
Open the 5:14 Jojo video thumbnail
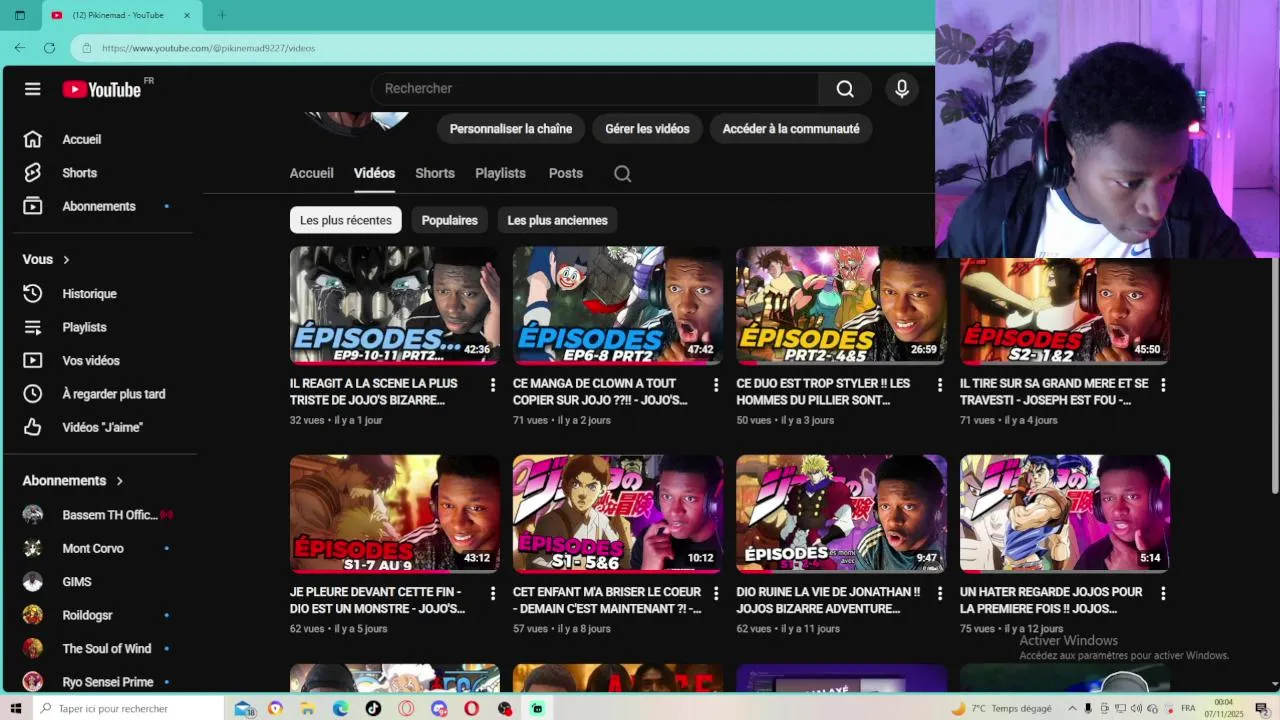pyautogui.click(x=1065, y=514)
